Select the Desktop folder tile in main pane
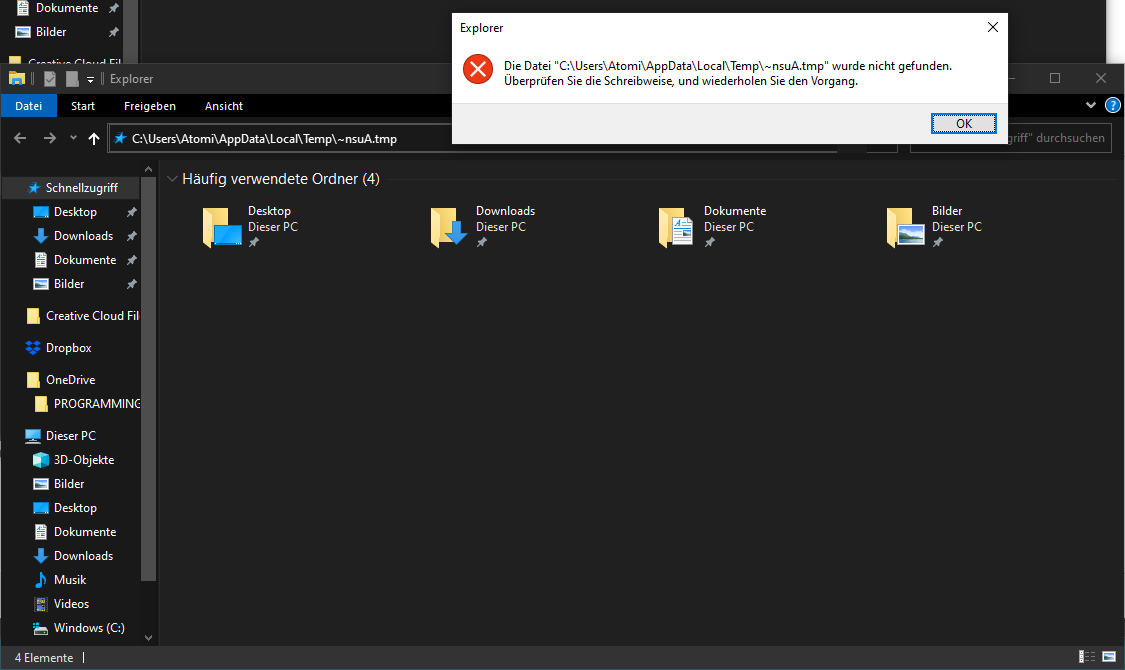Viewport: 1125px width, 670px height. [250, 226]
